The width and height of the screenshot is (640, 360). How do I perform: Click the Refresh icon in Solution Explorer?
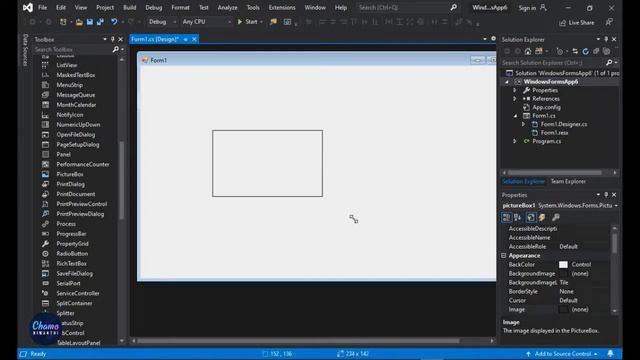585,51
